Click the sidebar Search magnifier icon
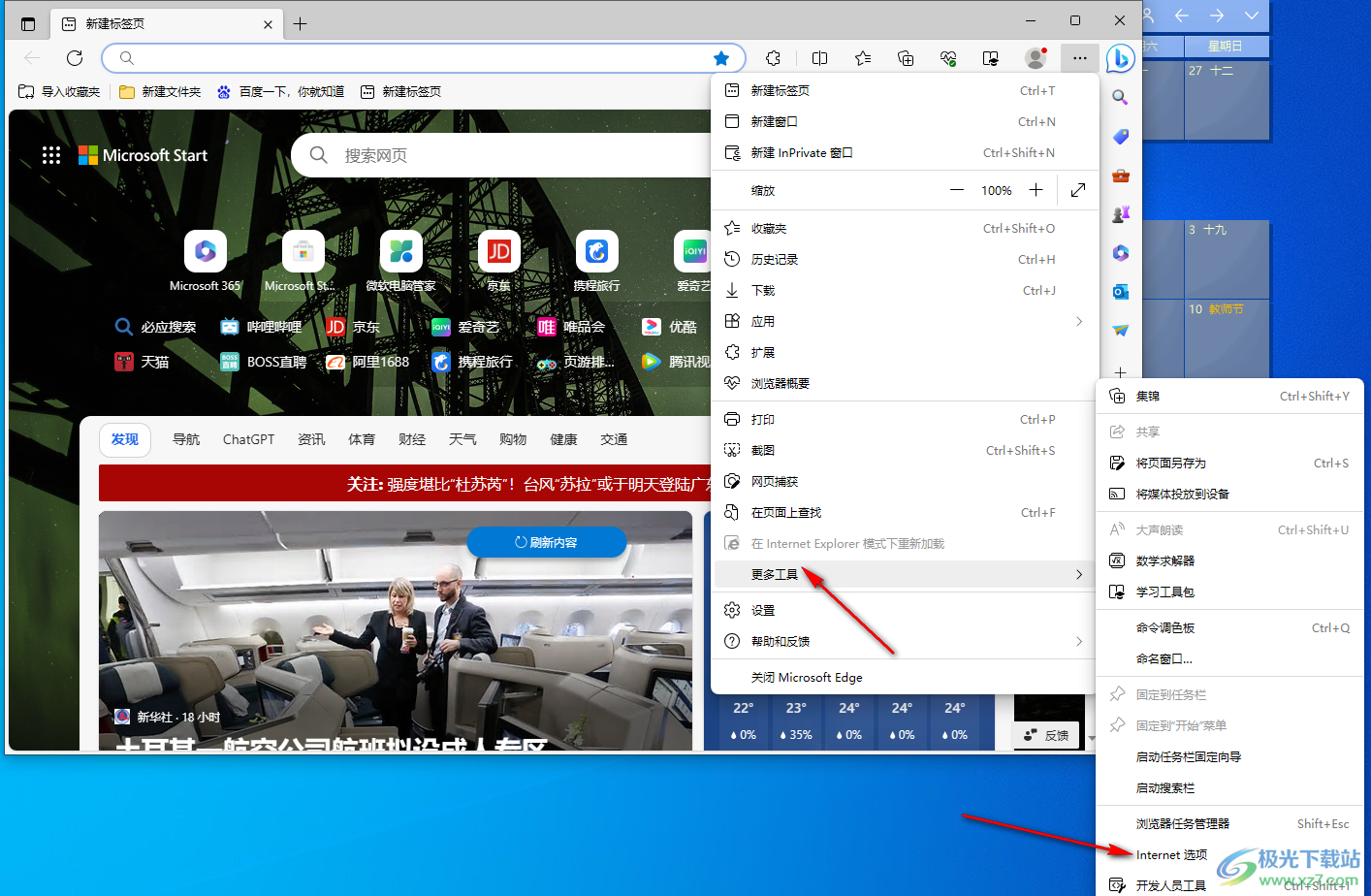1371x896 pixels. coord(1120,97)
